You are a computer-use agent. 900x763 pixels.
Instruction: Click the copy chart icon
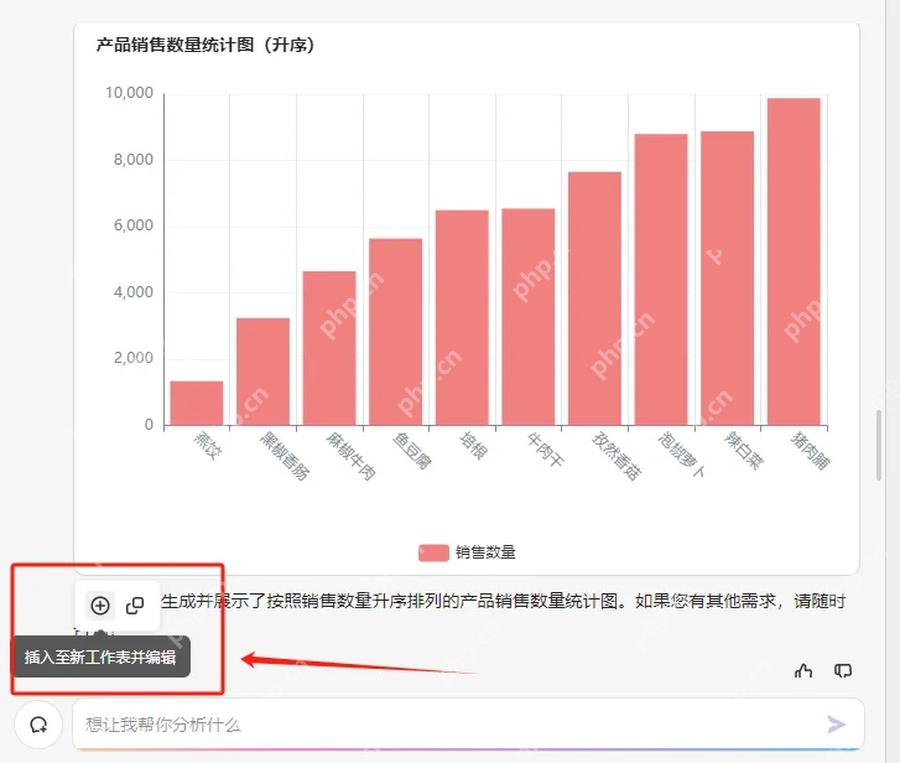click(135, 605)
